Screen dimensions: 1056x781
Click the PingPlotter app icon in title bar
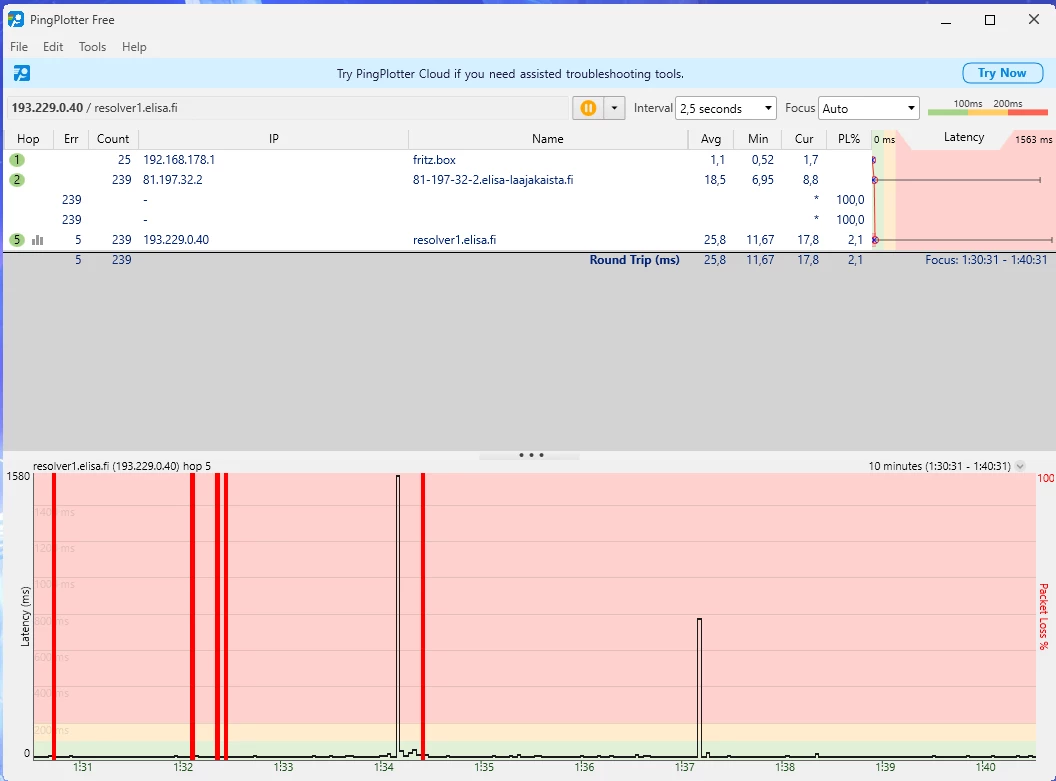[15, 20]
